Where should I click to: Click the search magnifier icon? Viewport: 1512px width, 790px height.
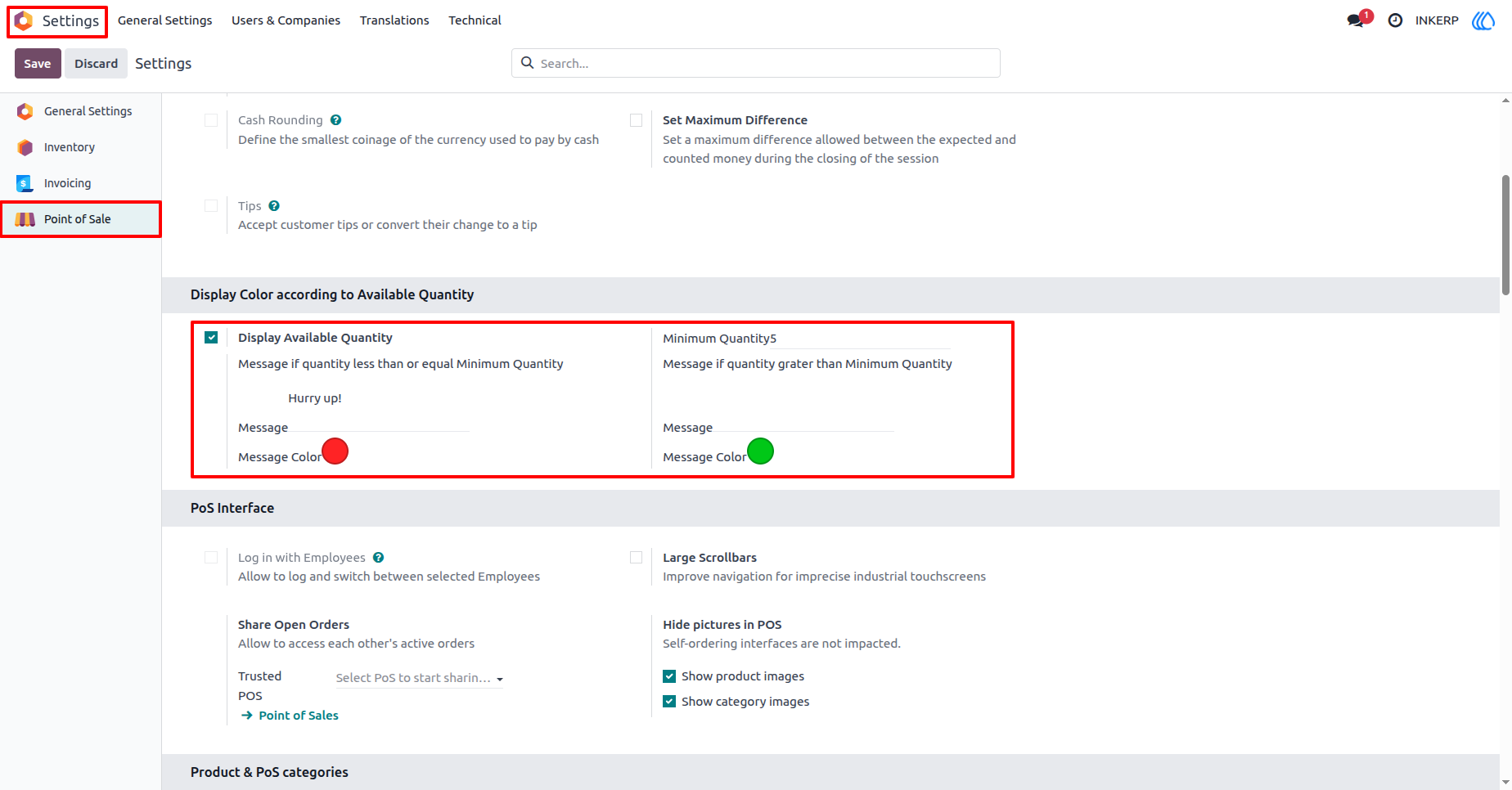coord(528,63)
